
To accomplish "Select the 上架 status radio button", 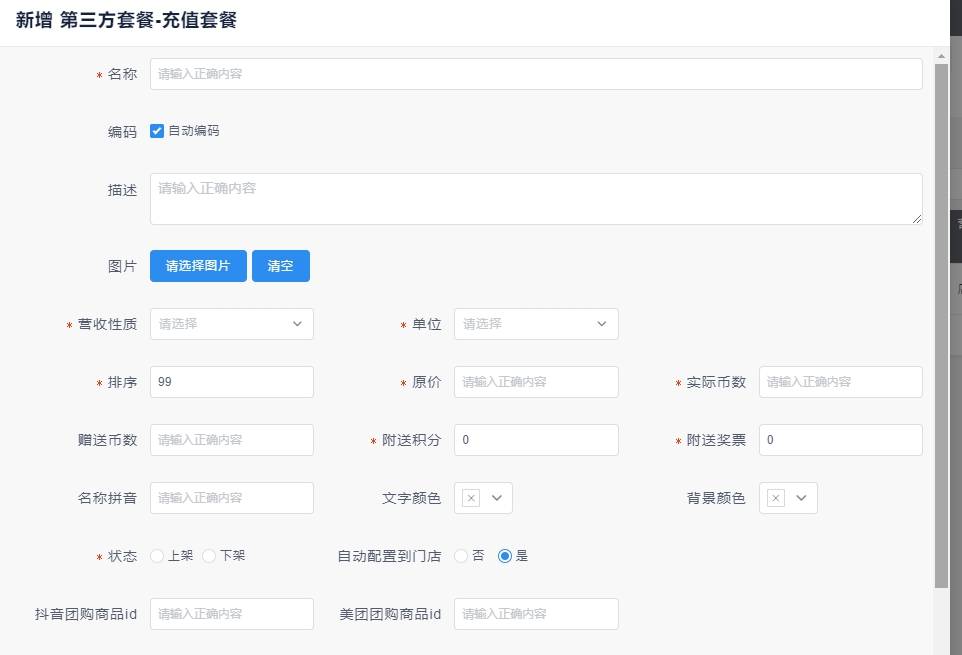I will coord(156,556).
